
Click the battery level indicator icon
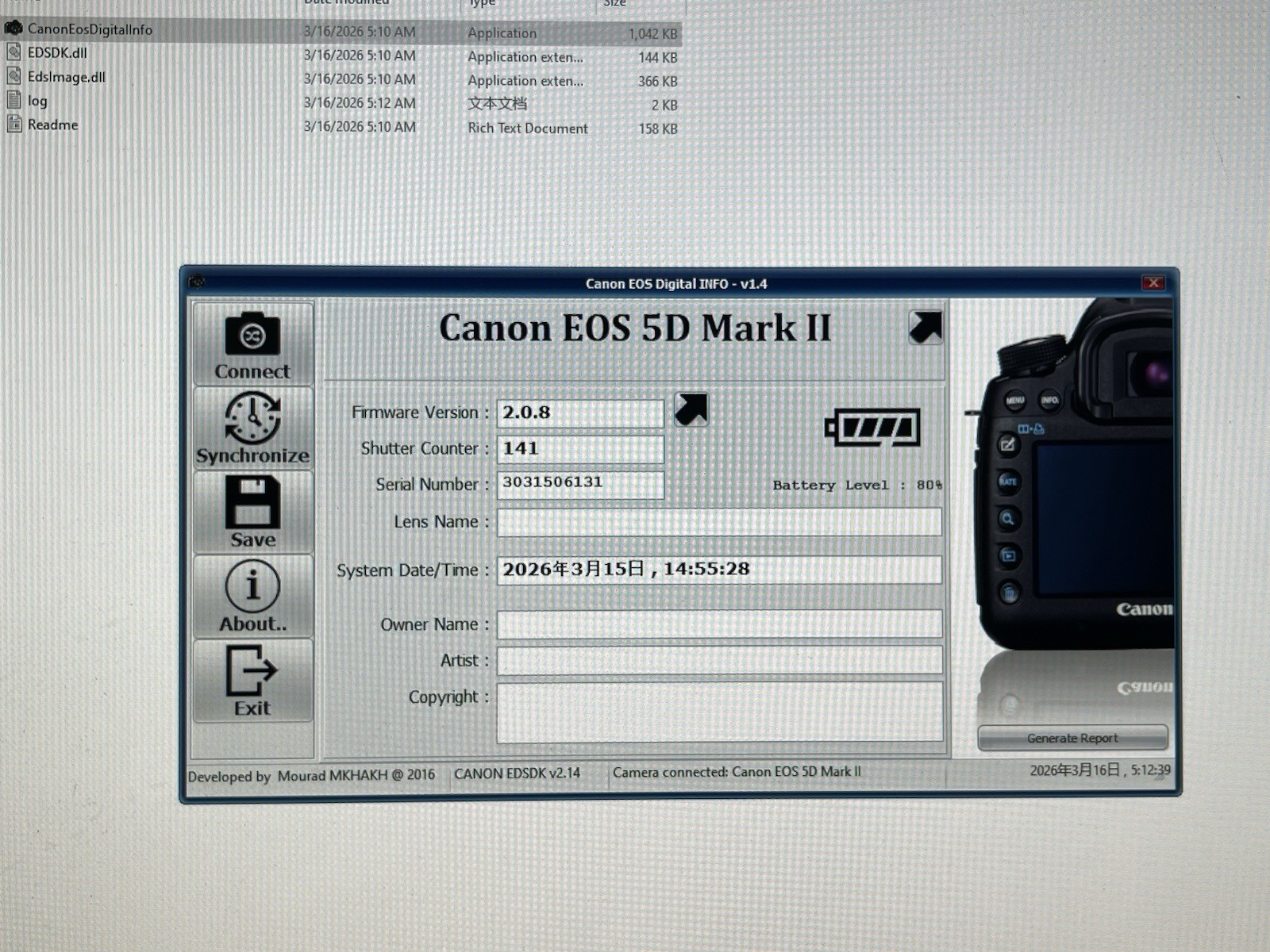click(872, 428)
